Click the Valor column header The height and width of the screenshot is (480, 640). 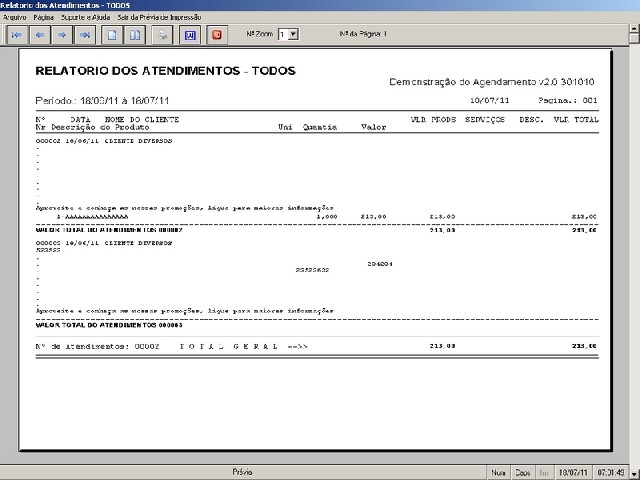pos(373,127)
